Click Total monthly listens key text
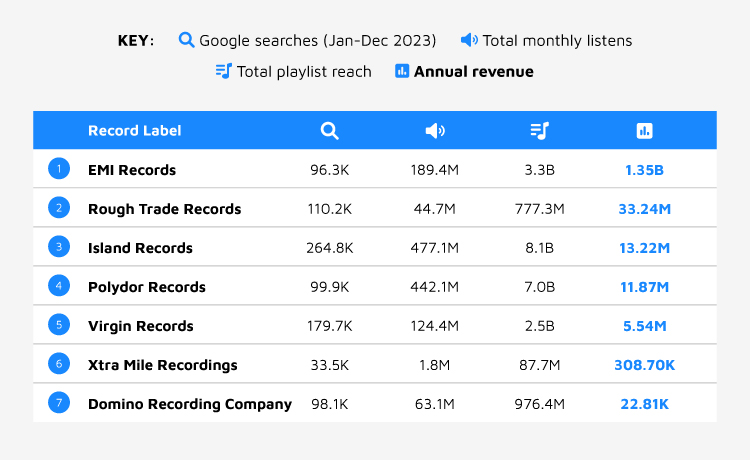Viewport: 750px width, 460px height. (557, 41)
